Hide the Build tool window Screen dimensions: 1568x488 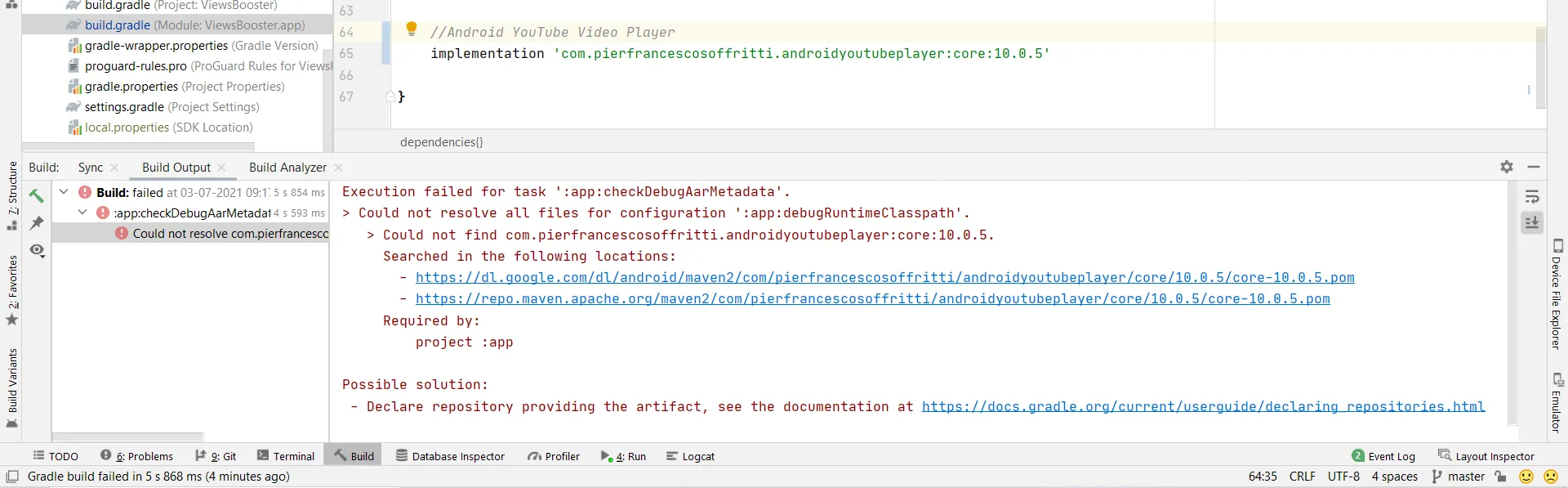point(1534,167)
